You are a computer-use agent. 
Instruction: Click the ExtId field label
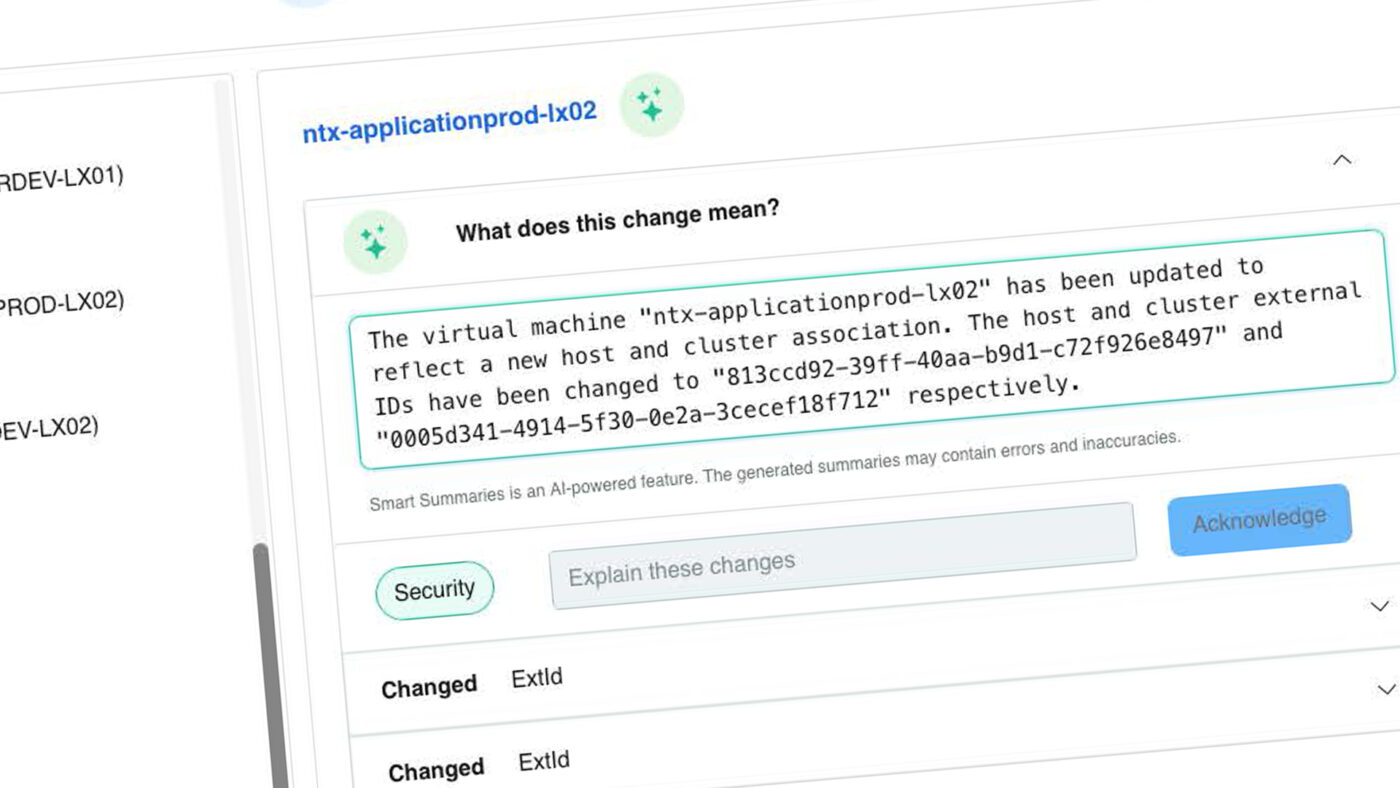point(536,678)
